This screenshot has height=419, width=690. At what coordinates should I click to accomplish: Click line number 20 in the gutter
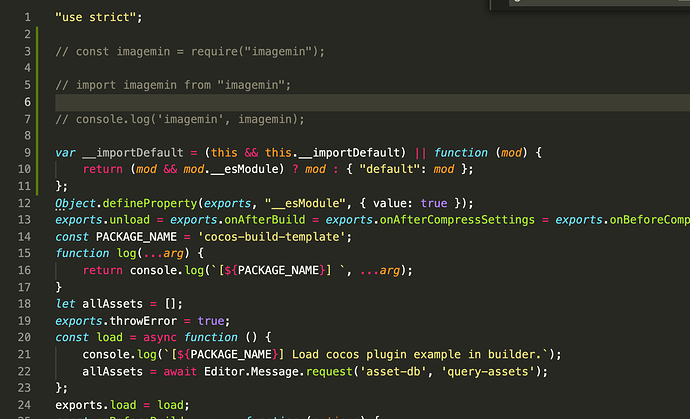(x=24, y=338)
